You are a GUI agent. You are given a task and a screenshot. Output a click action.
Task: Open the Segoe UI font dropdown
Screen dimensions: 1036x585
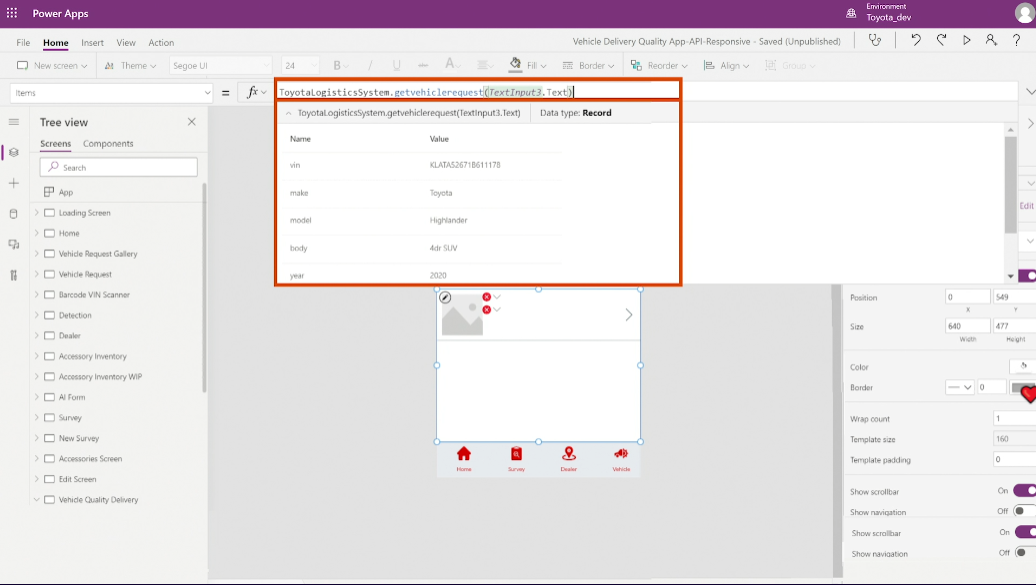218,66
